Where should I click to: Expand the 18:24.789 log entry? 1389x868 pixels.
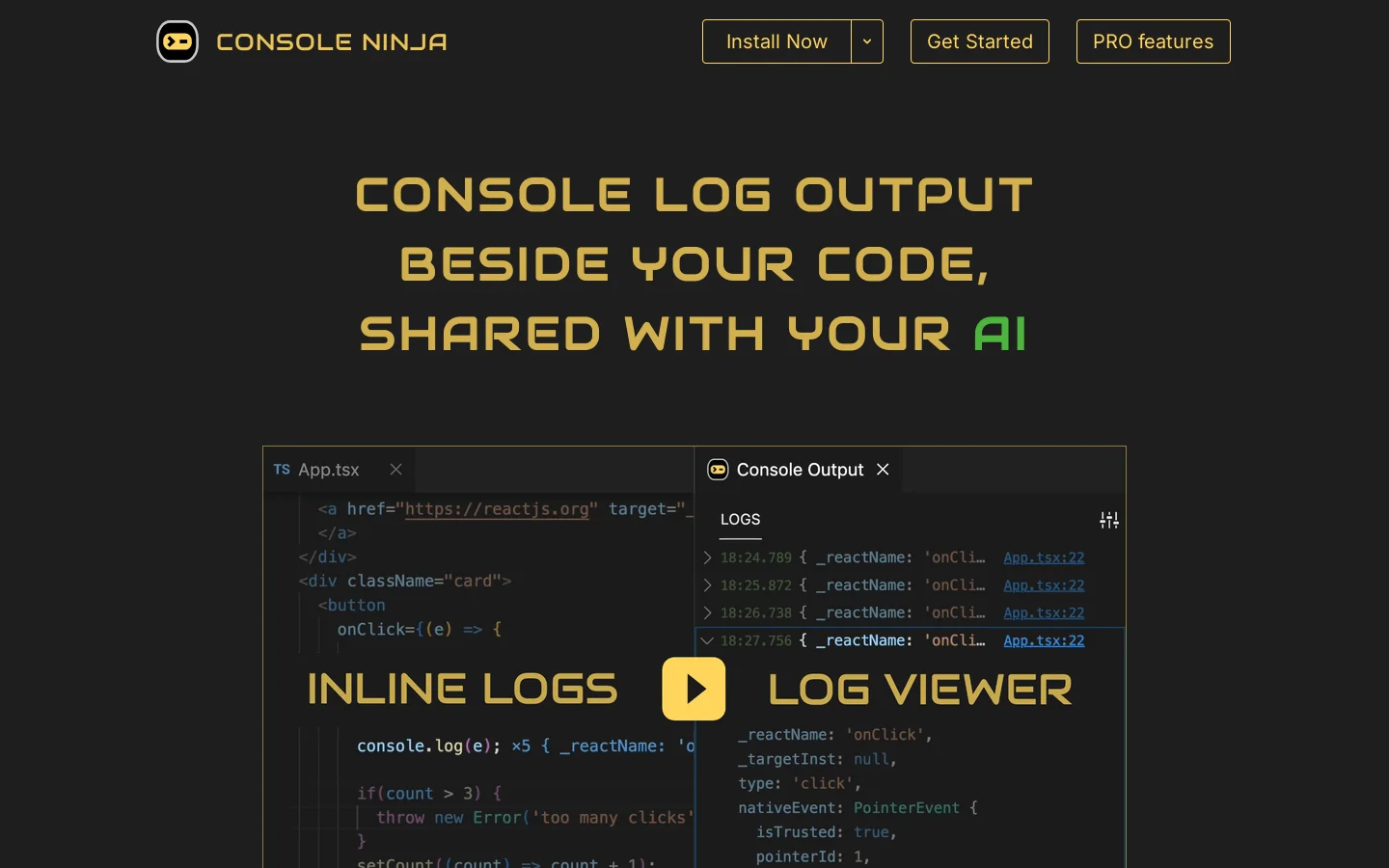click(x=707, y=557)
